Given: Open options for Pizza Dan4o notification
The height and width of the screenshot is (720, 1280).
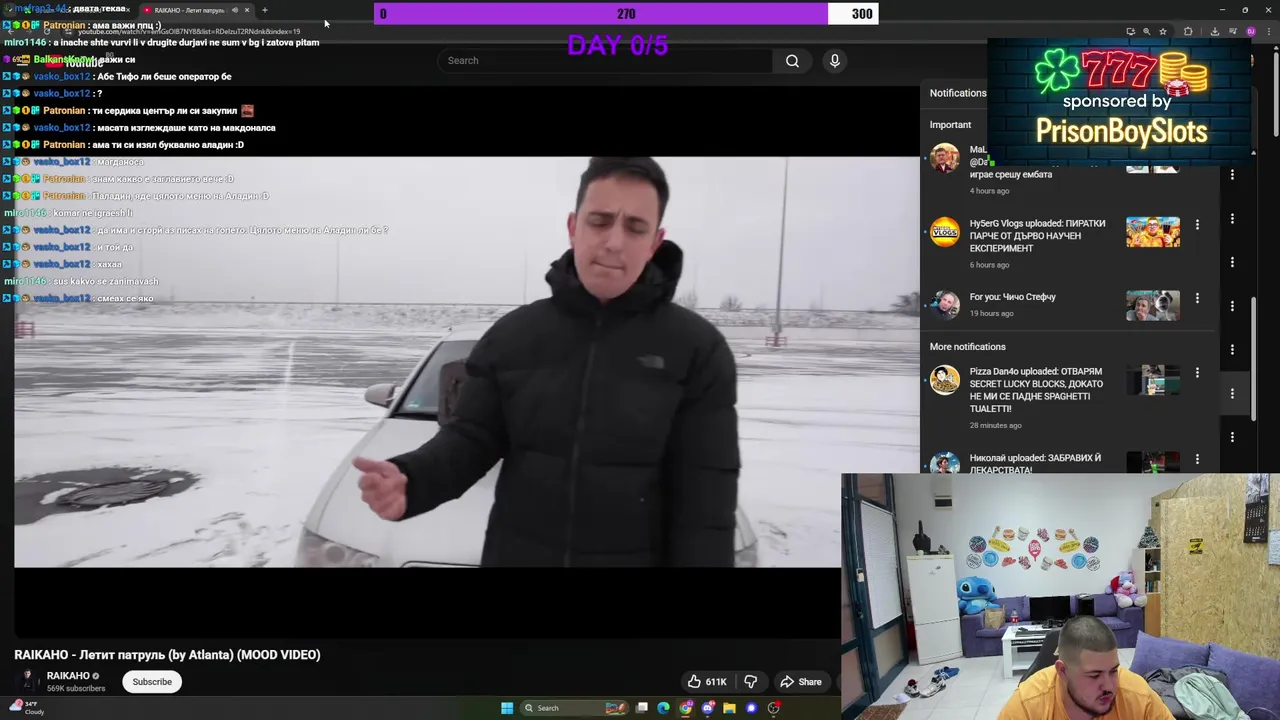Looking at the screenshot, I should click(1197, 373).
